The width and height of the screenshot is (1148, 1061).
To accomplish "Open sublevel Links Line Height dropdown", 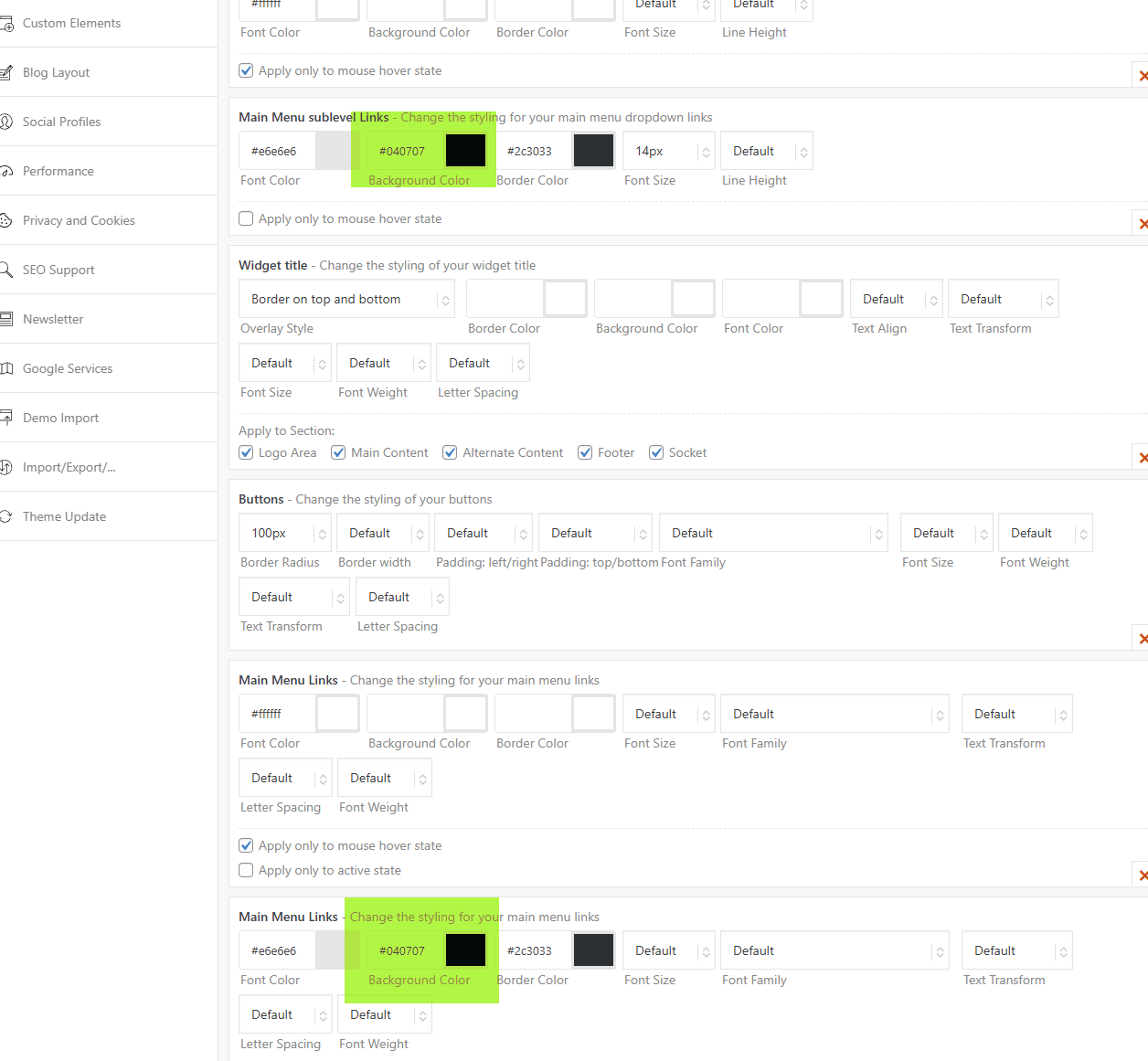I will coord(767,151).
